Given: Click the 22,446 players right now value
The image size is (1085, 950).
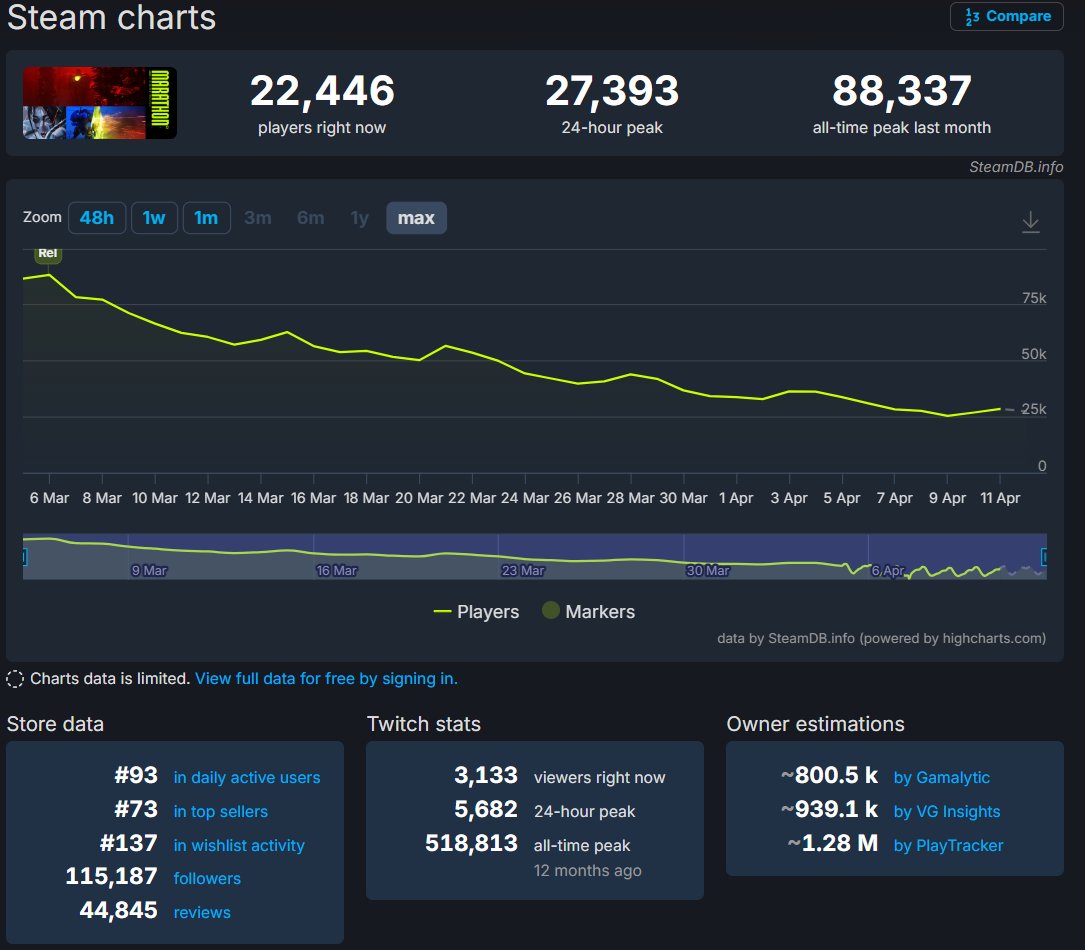Looking at the screenshot, I should pyautogui.click(x=322, y=91).
